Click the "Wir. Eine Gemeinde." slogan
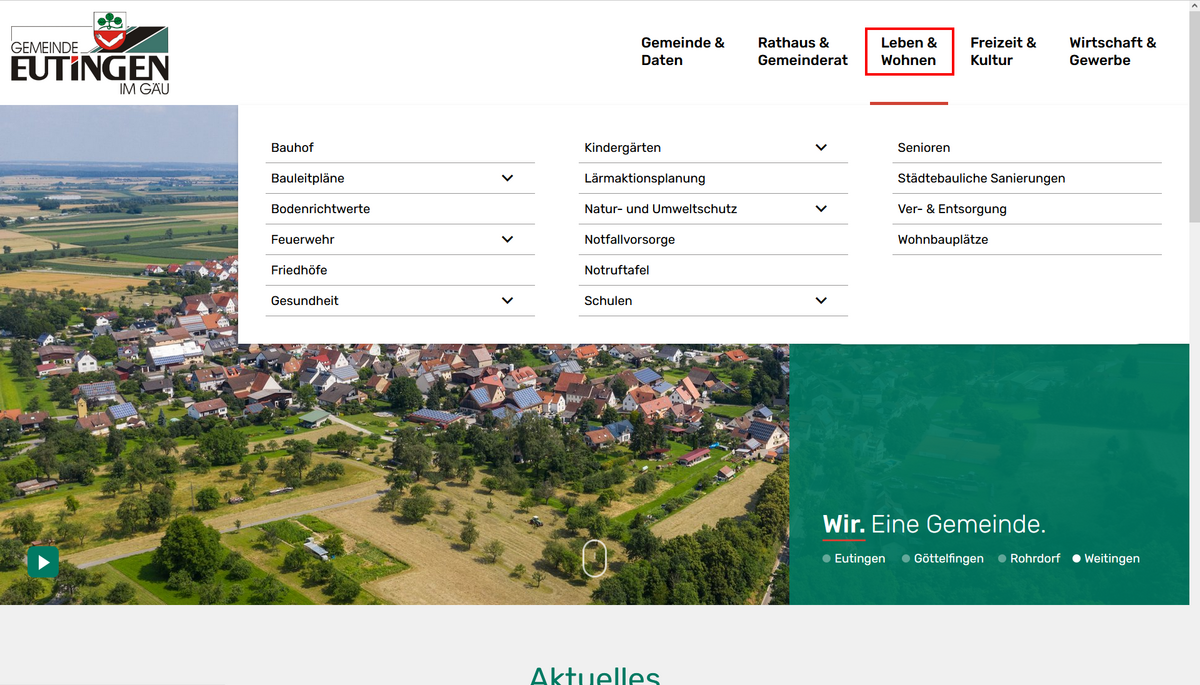The width and height of the screenshot is (1200, 685). (934, 524)
